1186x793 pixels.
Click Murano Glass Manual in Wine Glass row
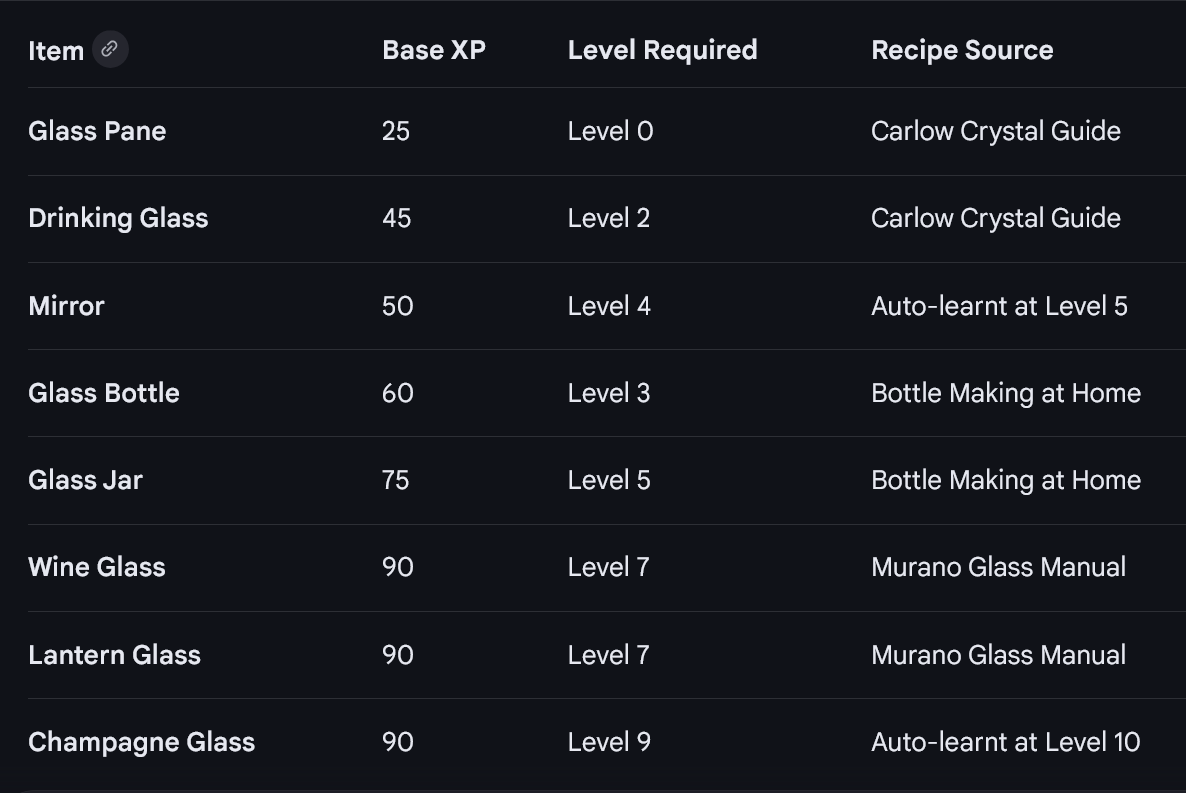point(998,567)
